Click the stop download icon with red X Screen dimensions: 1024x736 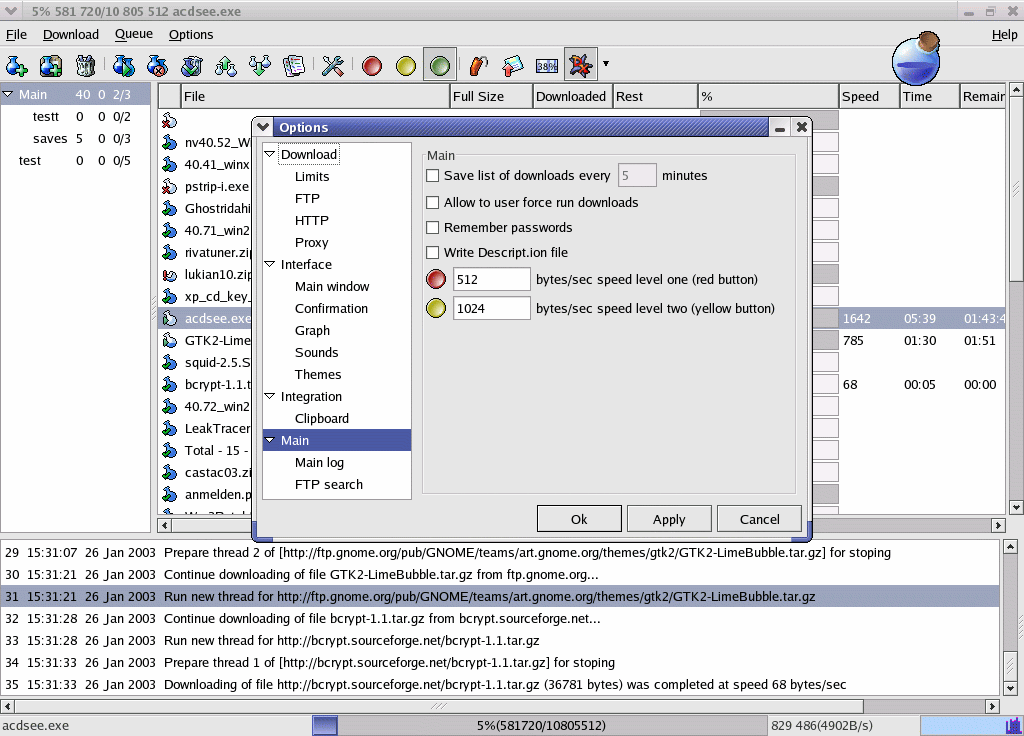[x=157, y=66]
